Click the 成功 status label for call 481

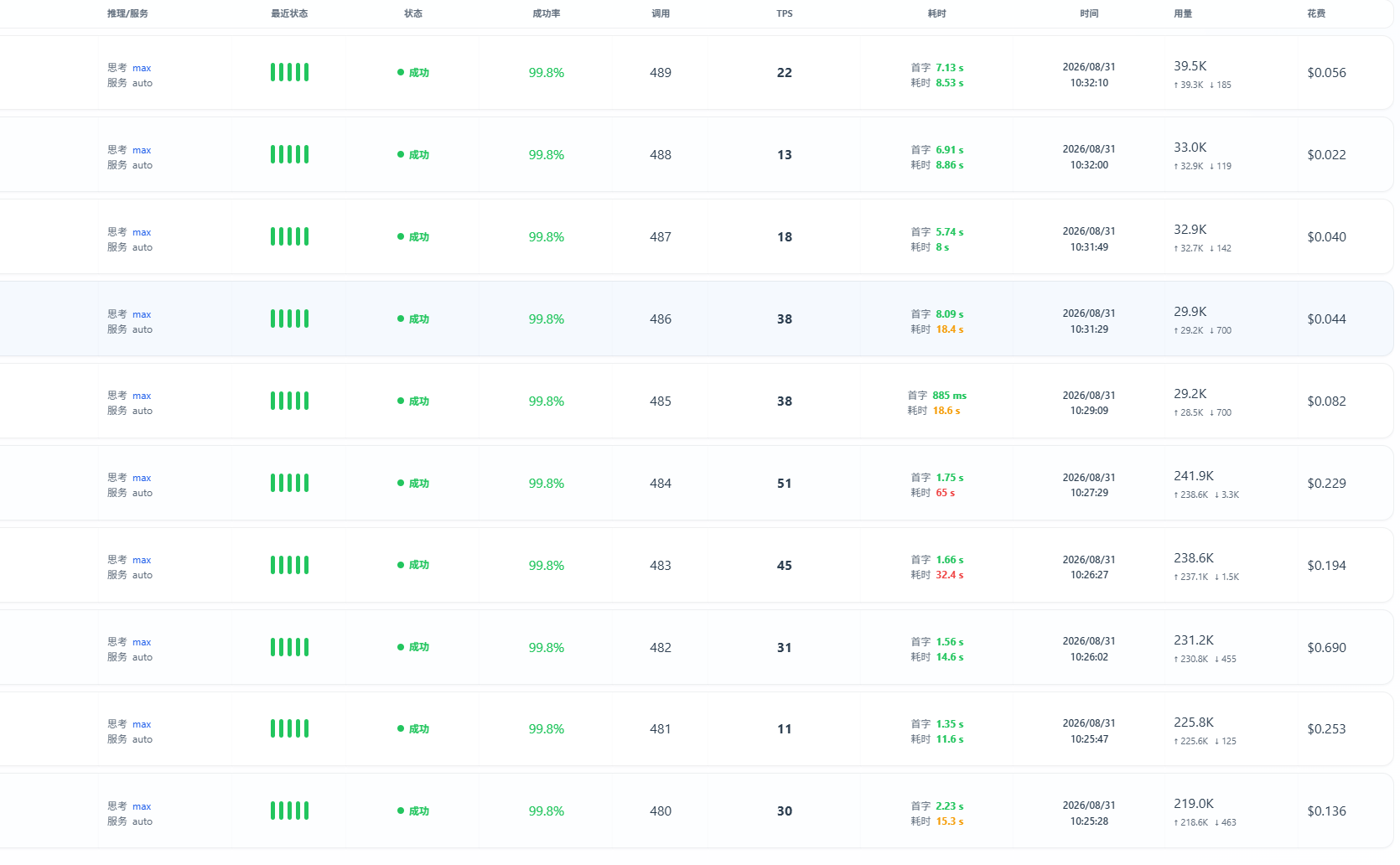(x=419, y=729)
